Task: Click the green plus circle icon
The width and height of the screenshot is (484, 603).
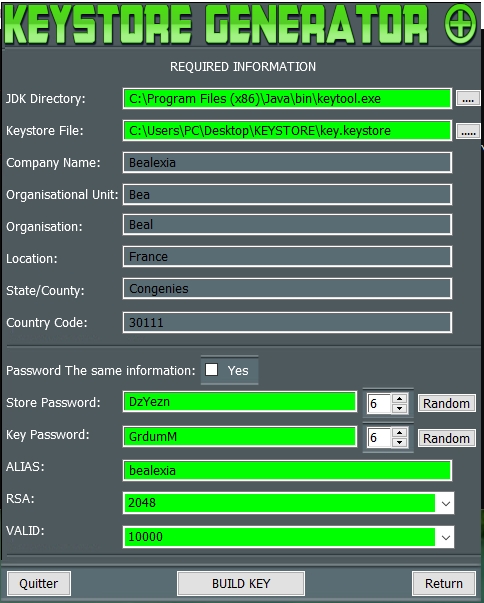Action: pos(460,23)
